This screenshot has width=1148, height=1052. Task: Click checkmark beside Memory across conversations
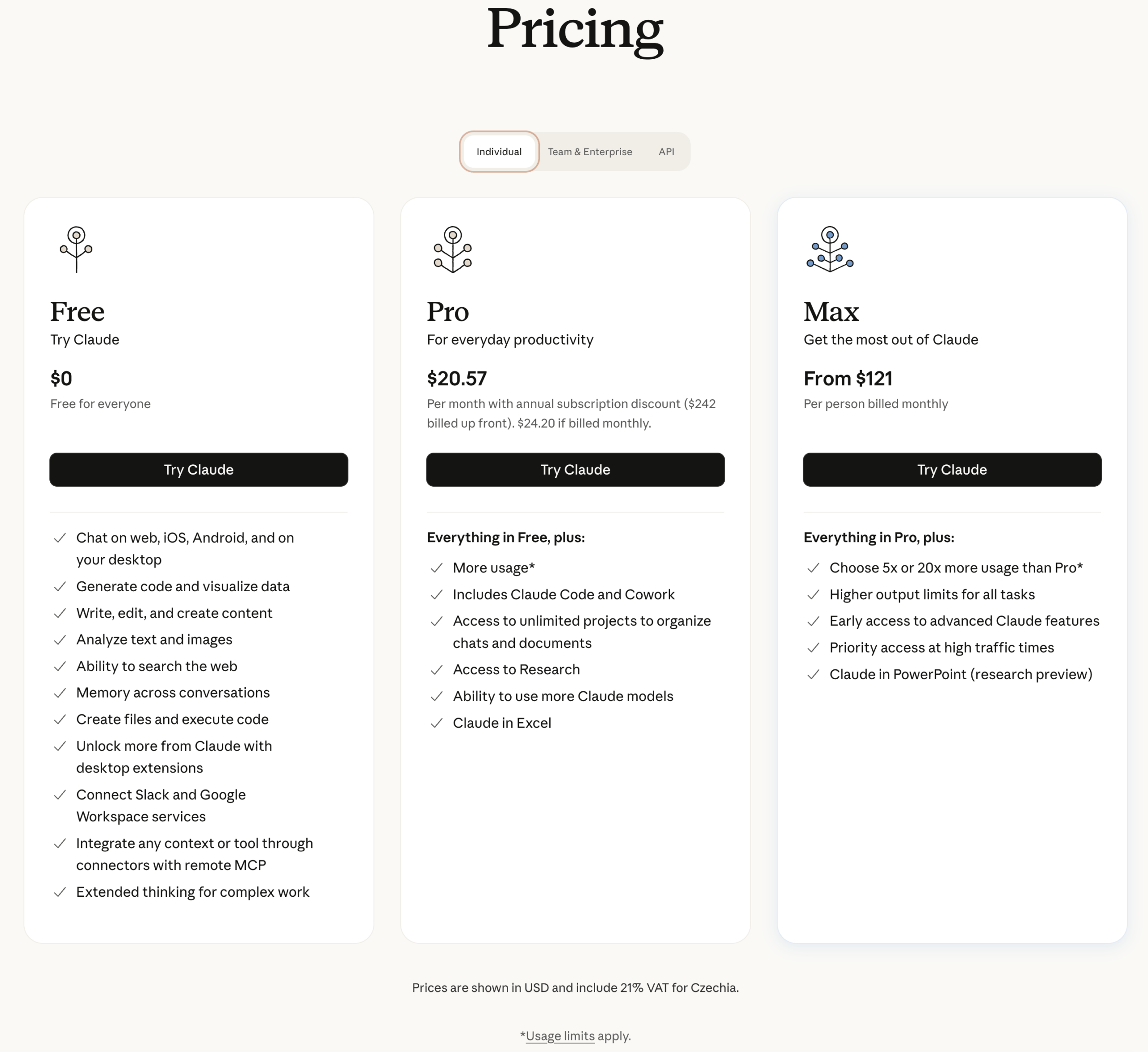click(60, 693)
